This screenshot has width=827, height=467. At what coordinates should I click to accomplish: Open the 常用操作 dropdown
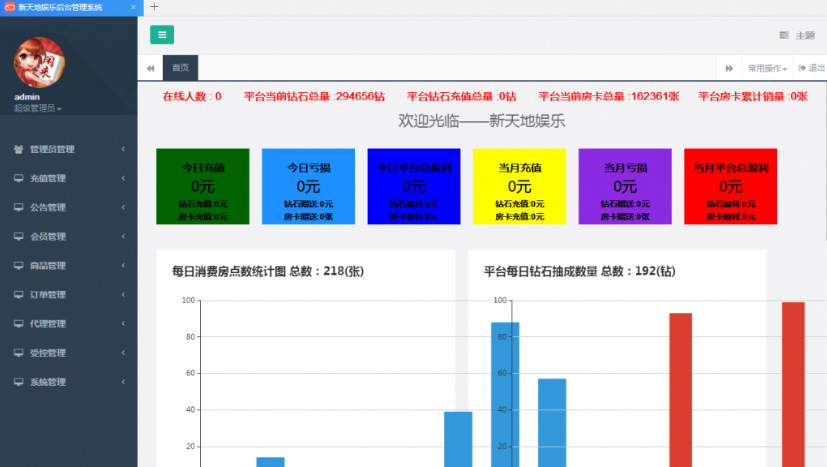767,68
